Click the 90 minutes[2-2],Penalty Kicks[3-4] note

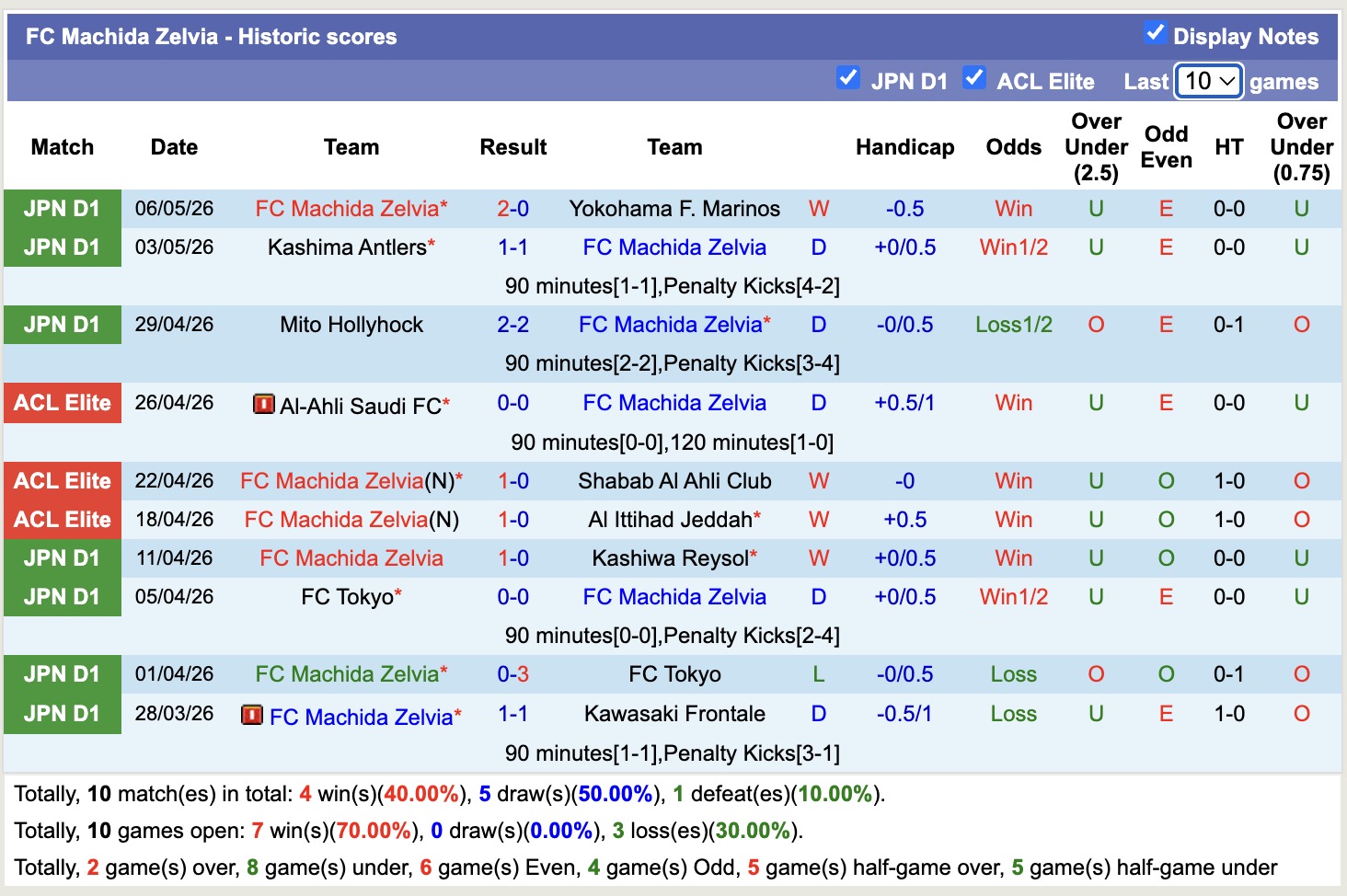pyautogui.click(x=672, y=363)
